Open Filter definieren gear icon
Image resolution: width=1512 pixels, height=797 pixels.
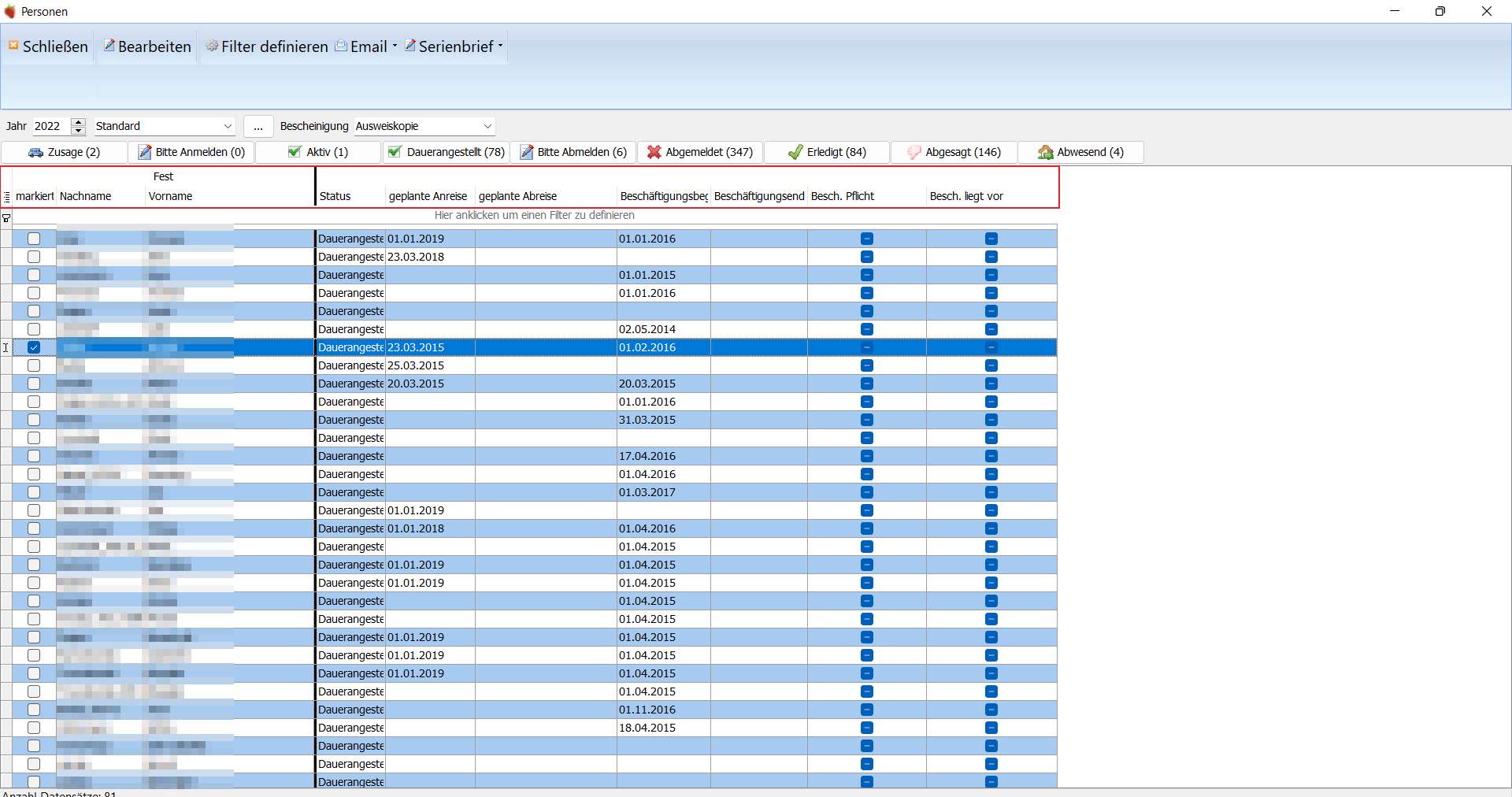[212, 46]
